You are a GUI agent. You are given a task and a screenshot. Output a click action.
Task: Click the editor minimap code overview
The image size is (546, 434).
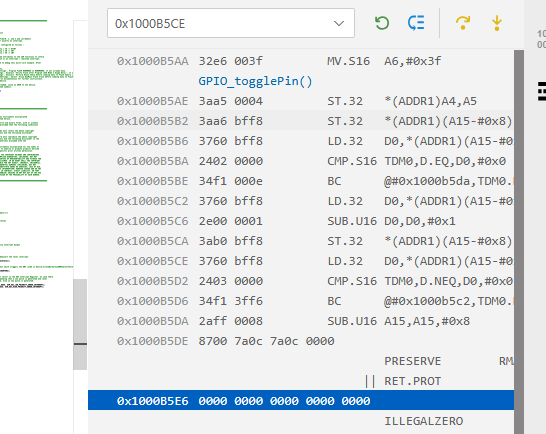(37, 153)
